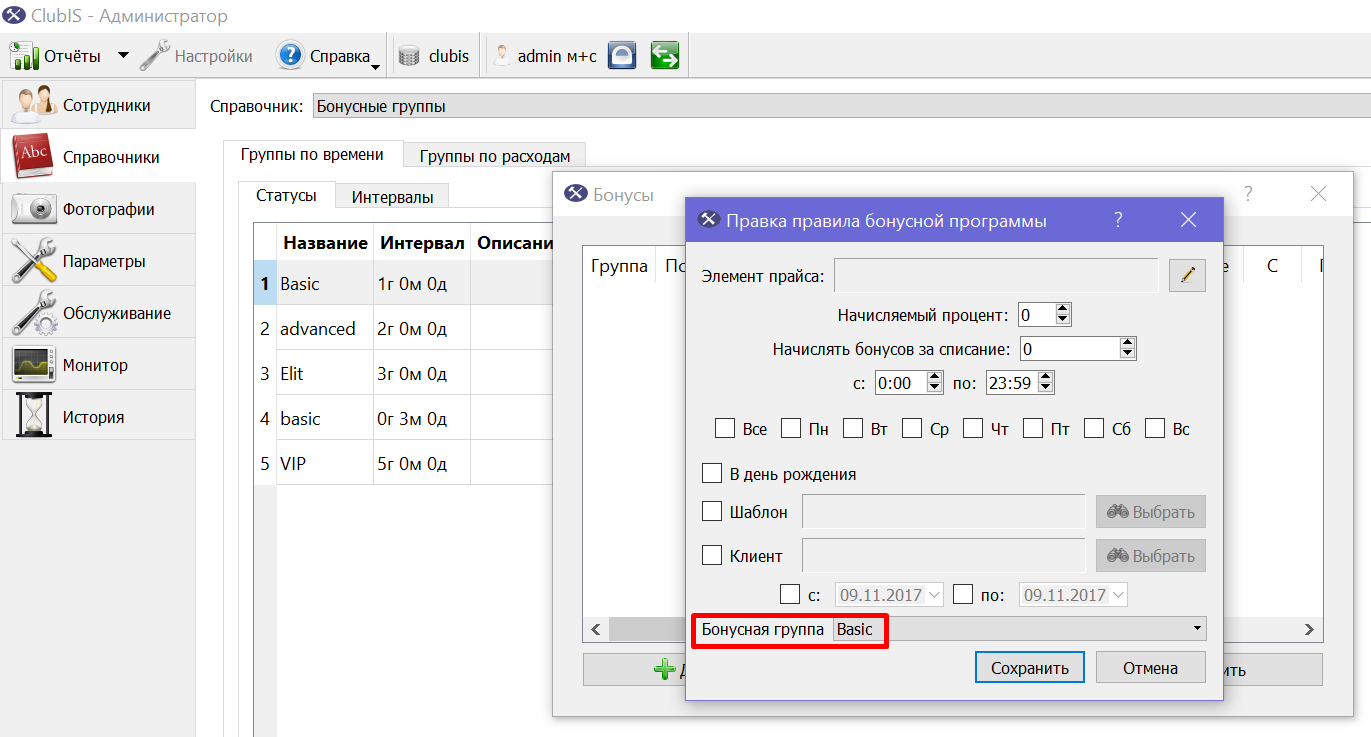The image size is (1371, 737).
Task: Tick the Шаблон checkbox
Action: (712, 511)
